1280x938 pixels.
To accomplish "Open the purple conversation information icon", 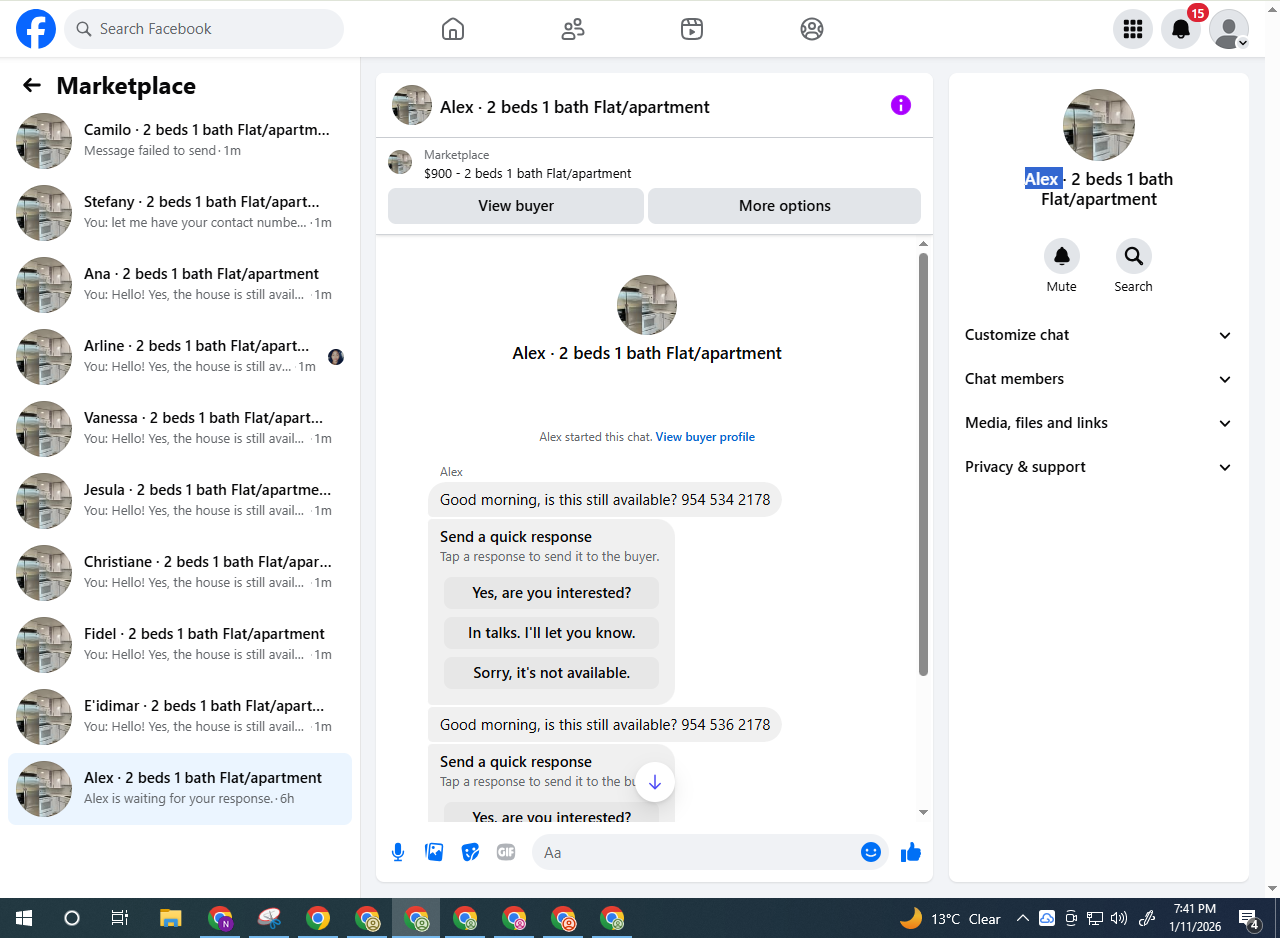I will coord(901,105).
